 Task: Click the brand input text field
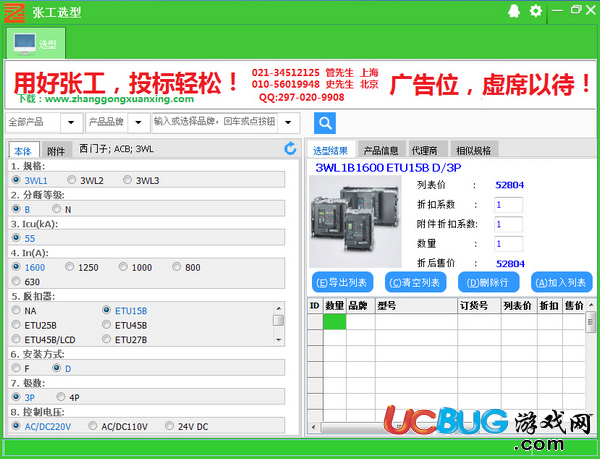[215, 122]
